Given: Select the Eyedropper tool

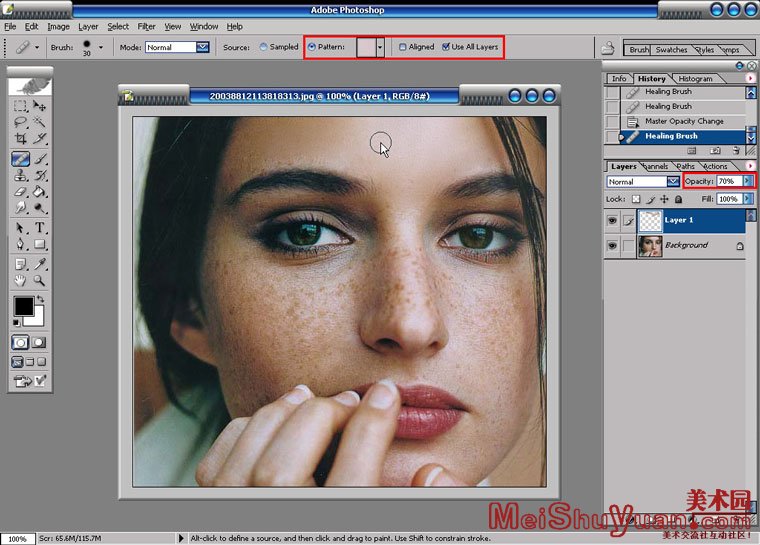Looking at the screenshot, I should 40,263.
